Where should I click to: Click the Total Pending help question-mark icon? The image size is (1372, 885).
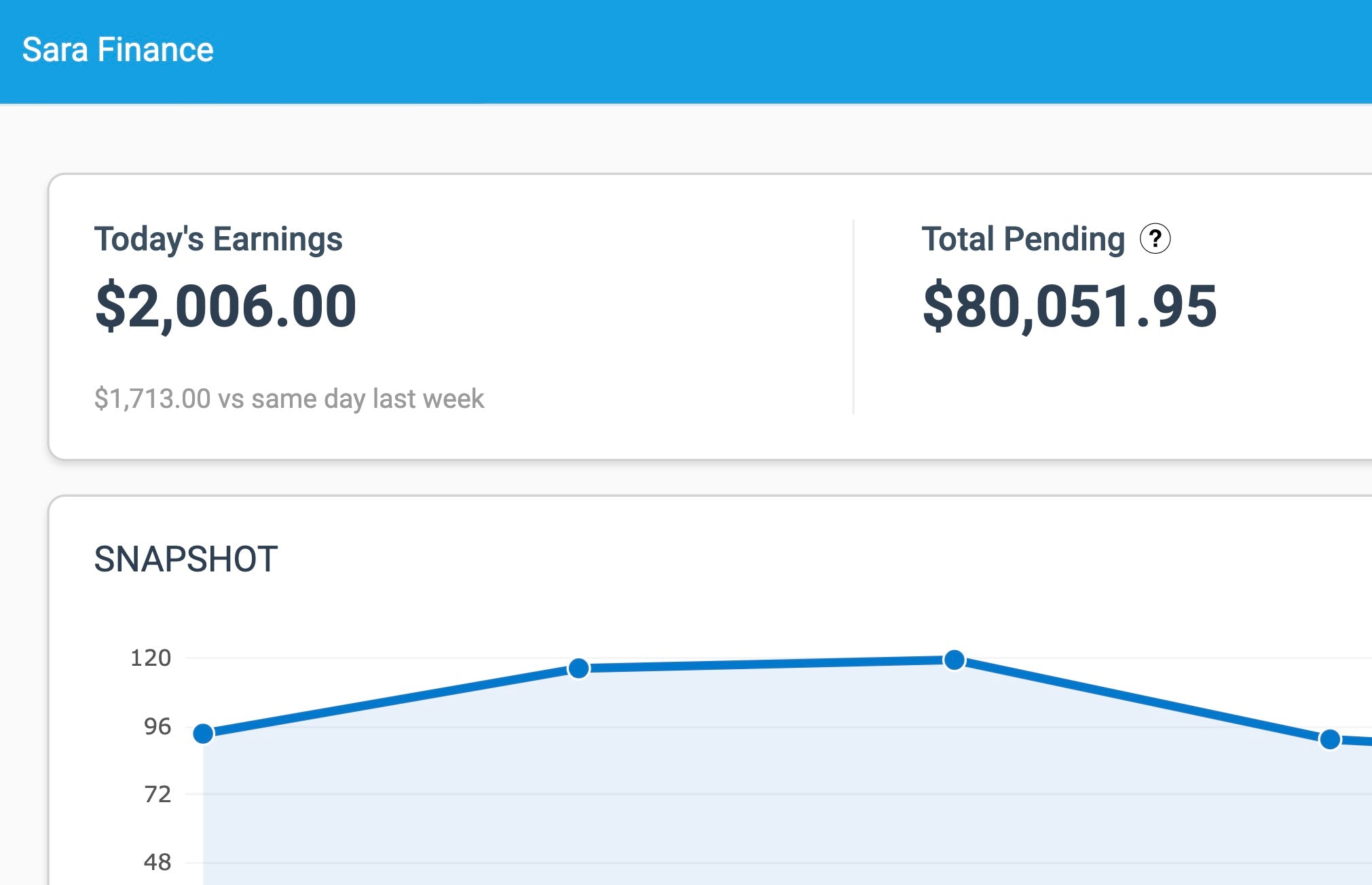[x=1155, y=239]
